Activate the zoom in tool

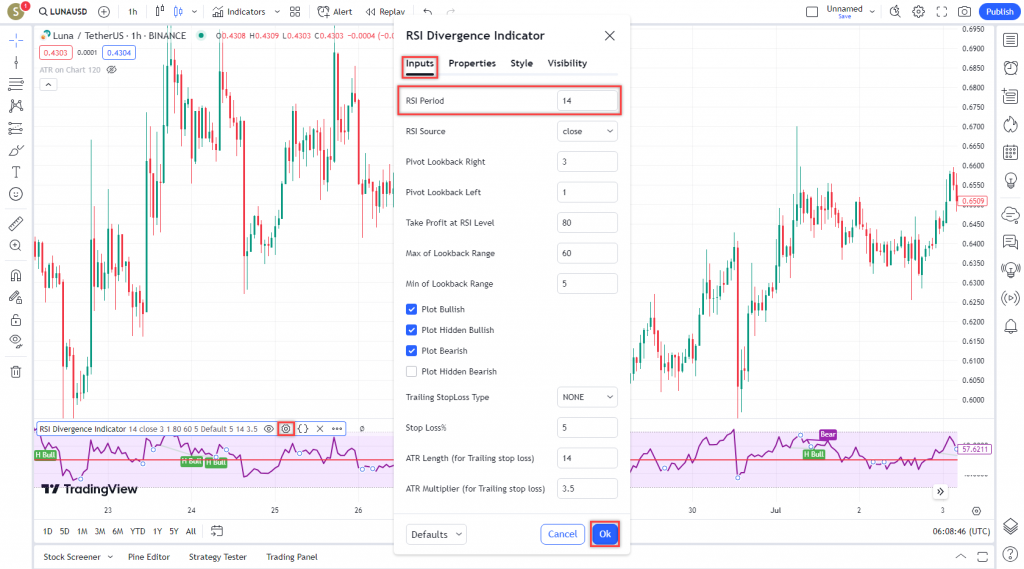click(x=16, y=246)
